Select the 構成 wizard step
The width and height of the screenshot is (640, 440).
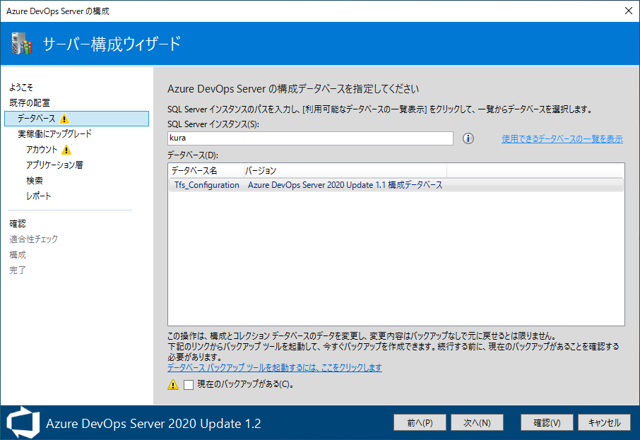click(x=18, y=255)
